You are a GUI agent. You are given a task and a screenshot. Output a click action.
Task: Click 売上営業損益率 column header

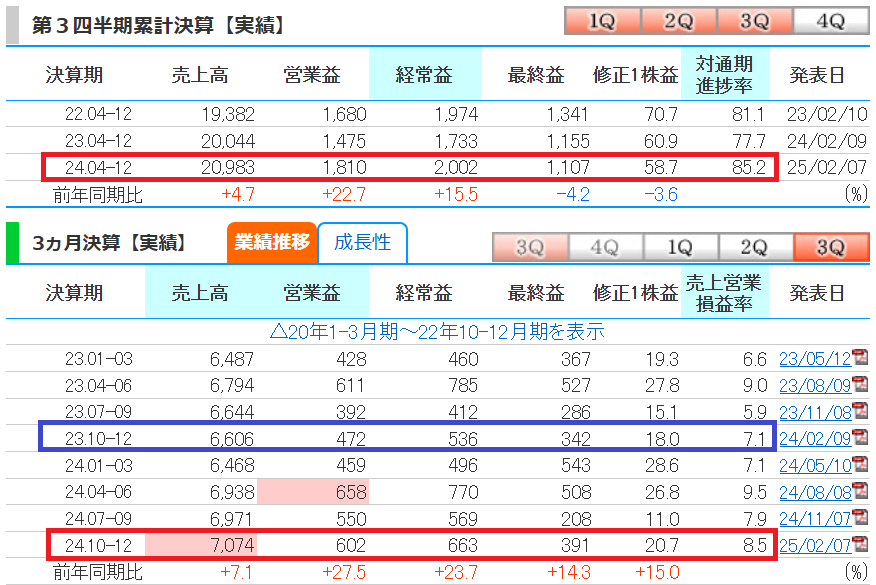click(725, 292)
